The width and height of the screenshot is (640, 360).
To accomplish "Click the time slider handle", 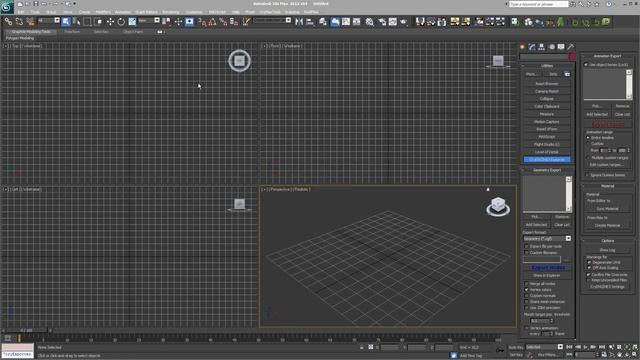I will point(27,330).
